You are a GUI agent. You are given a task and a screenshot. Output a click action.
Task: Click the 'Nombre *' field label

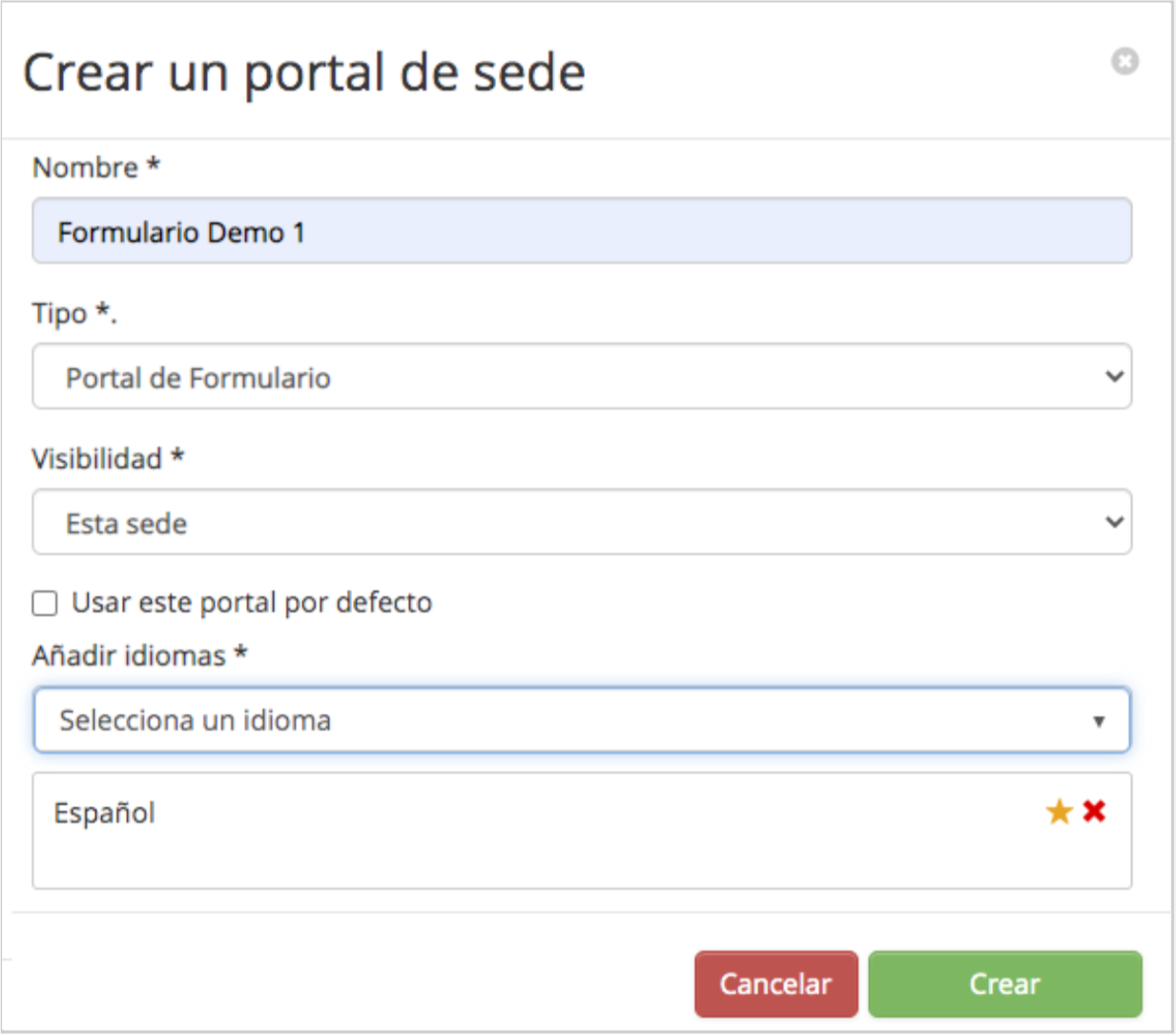[95, 168]
